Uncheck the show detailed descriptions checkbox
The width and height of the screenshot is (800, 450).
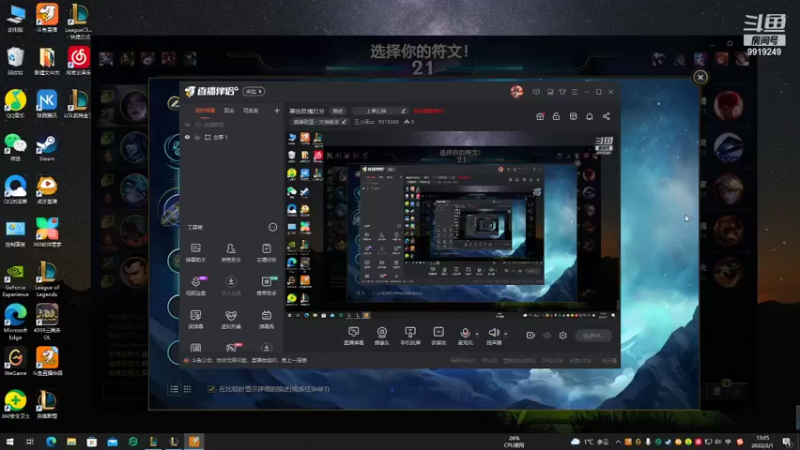211,389
